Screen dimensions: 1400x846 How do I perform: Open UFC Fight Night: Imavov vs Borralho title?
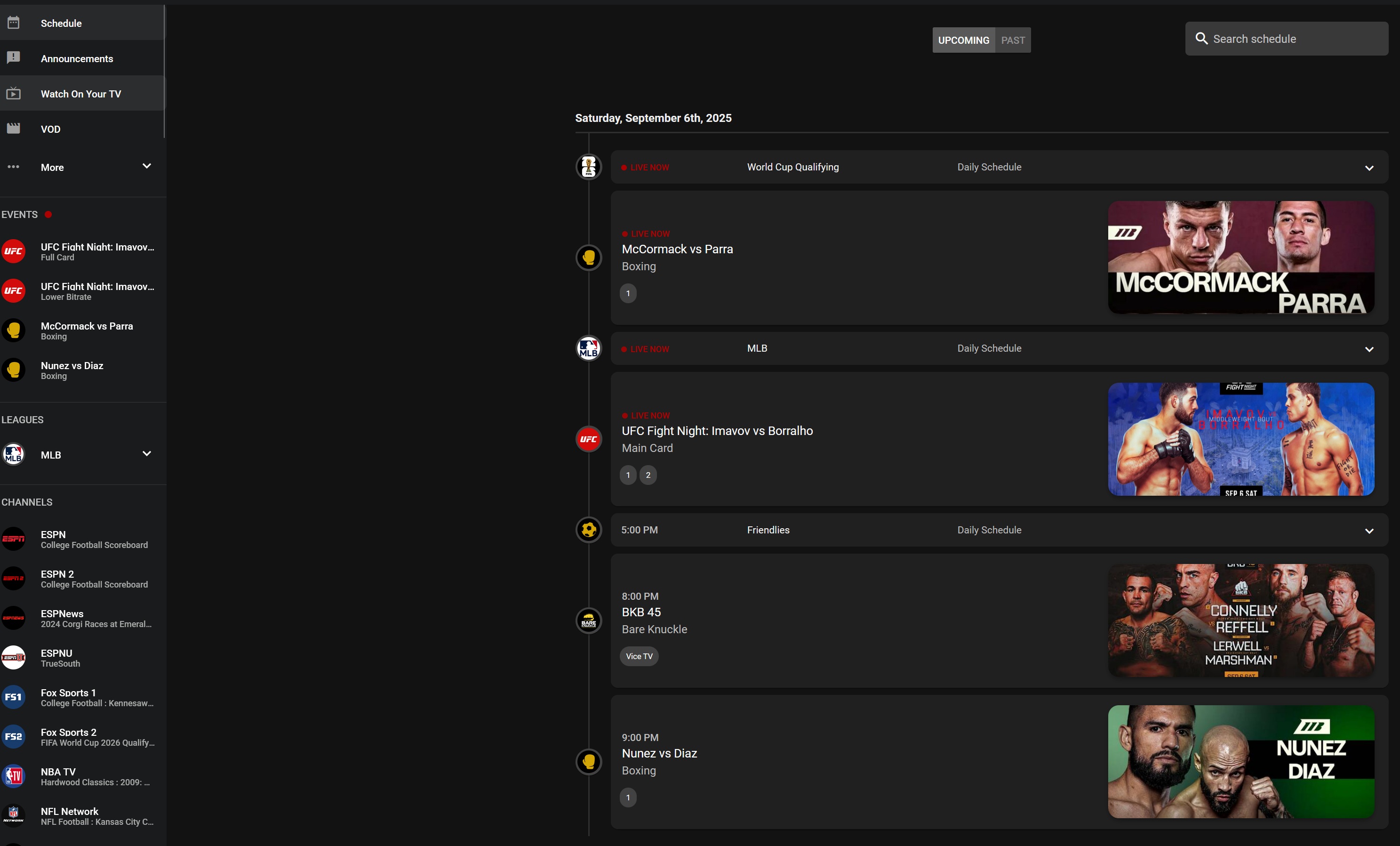(x=717, y=430)
